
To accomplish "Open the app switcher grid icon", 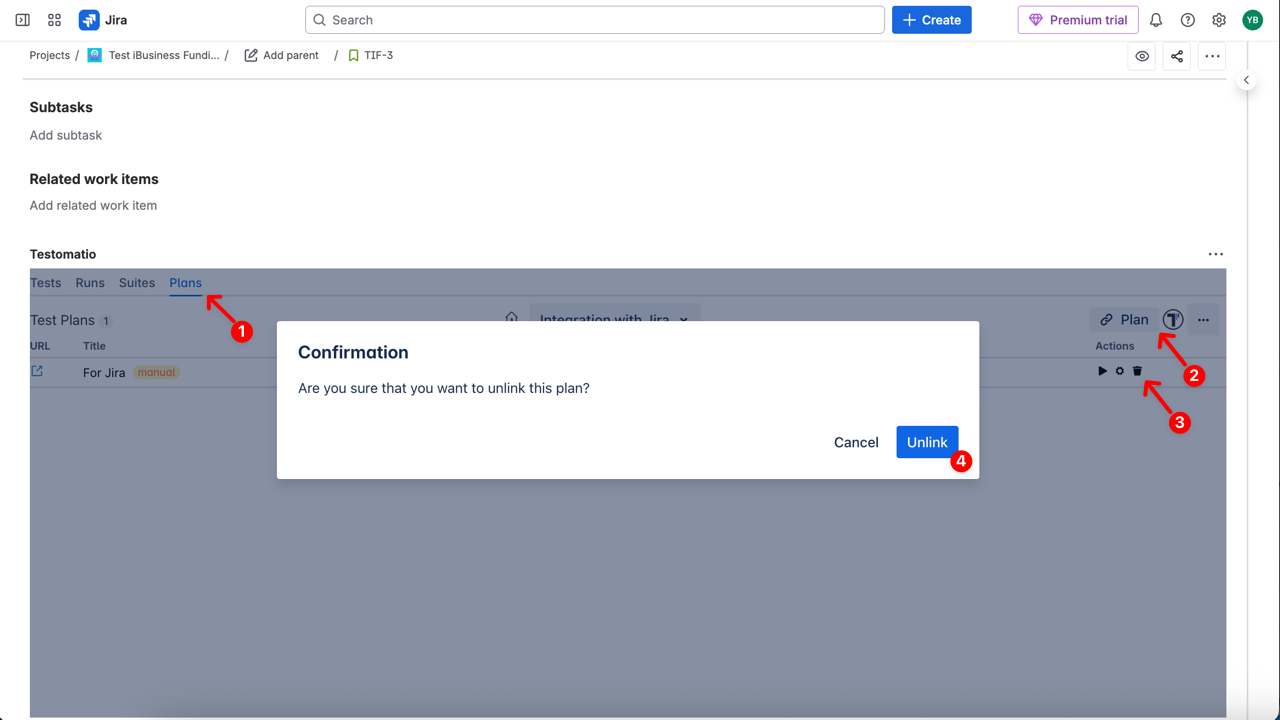I will coord(55,20).
